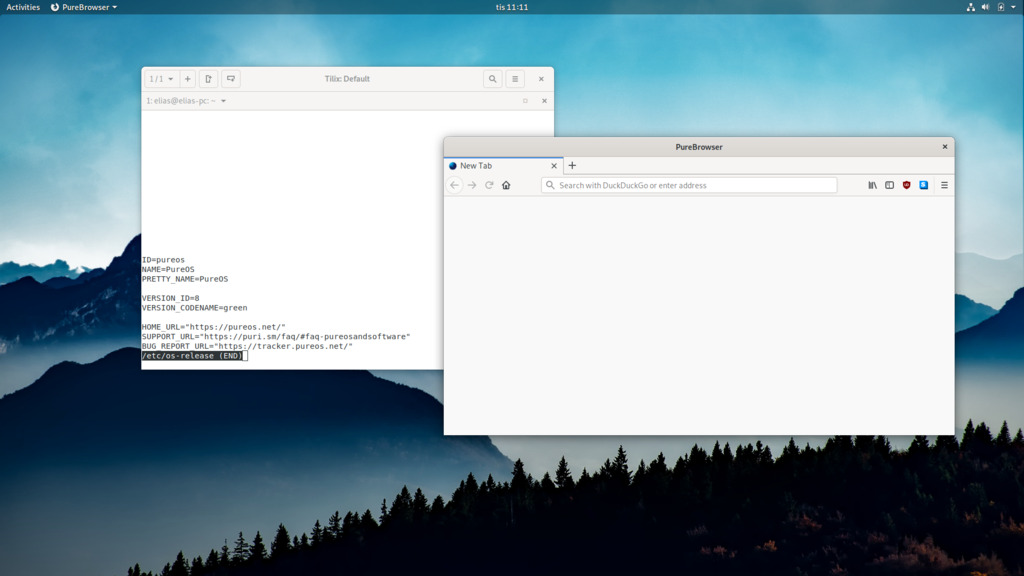Open the PureBrowser menu in top bar
This screenshot has width=1024, height=576.
(85, 6)
